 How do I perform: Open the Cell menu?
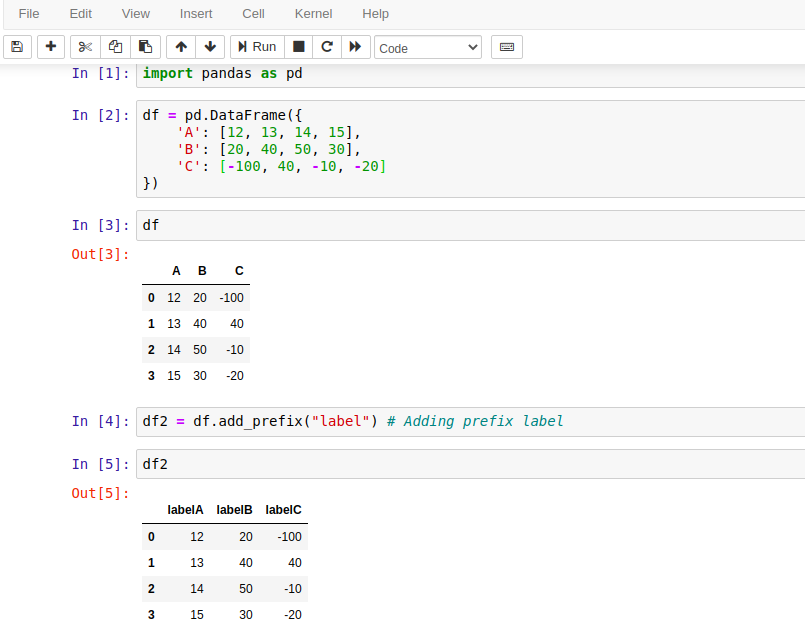point(253,14)
